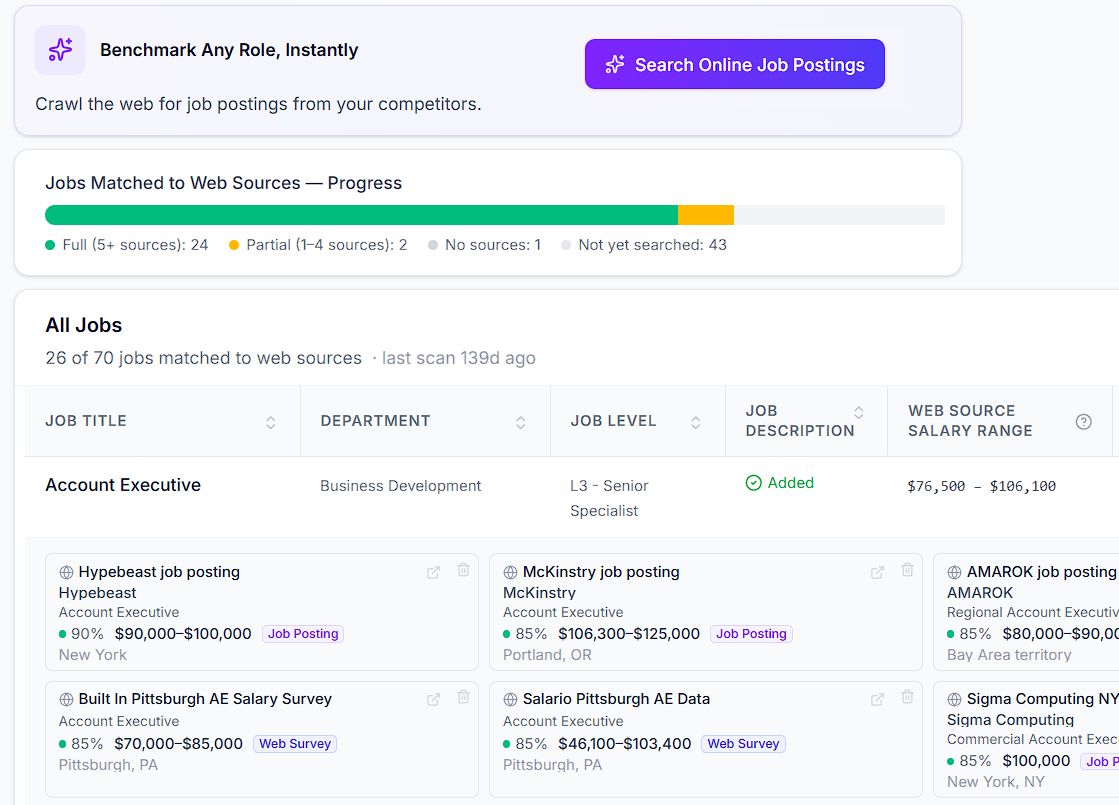Click the Hypebeast job posting title

coord(159,572)
